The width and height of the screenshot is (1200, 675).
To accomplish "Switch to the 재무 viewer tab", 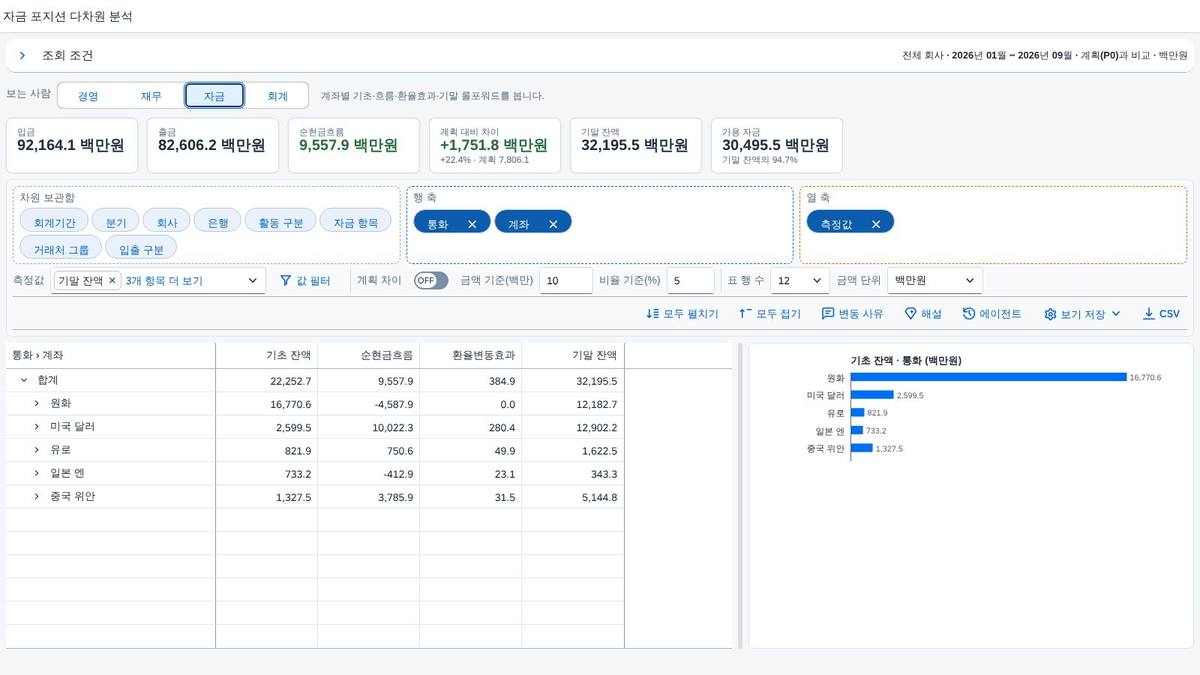I will pyautogui.click(x=151, y=96).
